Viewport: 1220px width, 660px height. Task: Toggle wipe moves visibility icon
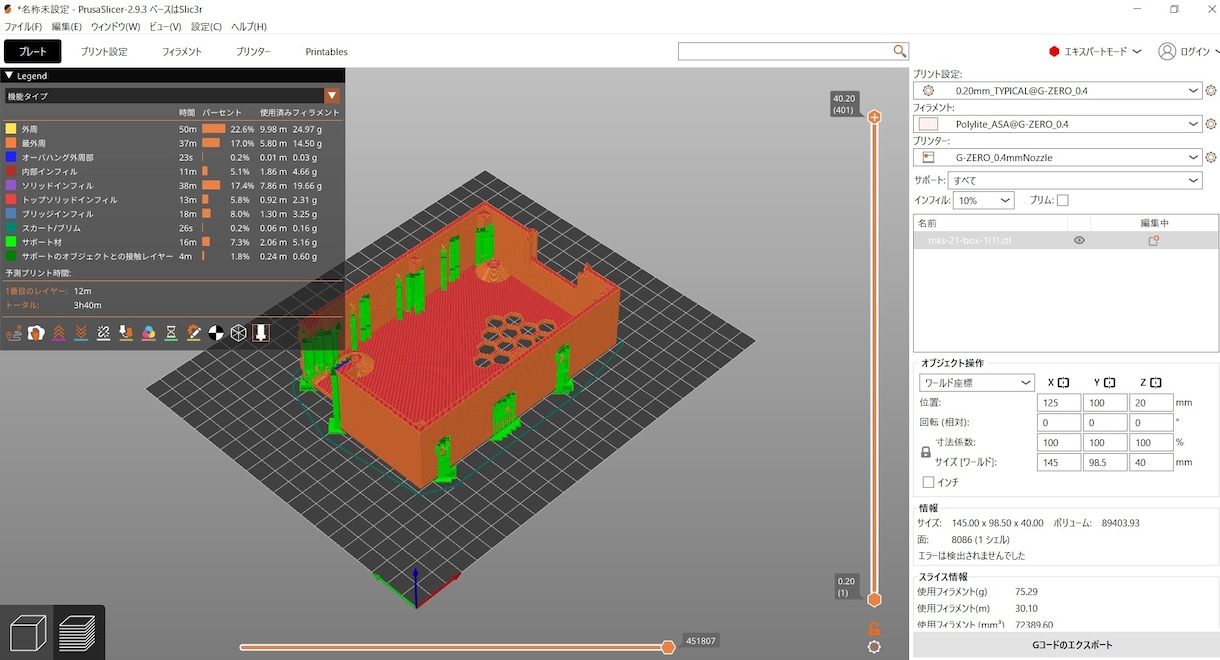[37, 333]
